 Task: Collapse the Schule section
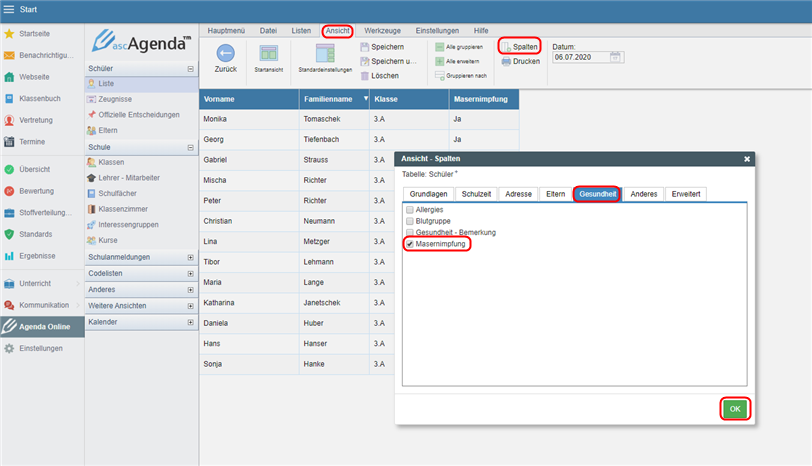click(191, 148)
